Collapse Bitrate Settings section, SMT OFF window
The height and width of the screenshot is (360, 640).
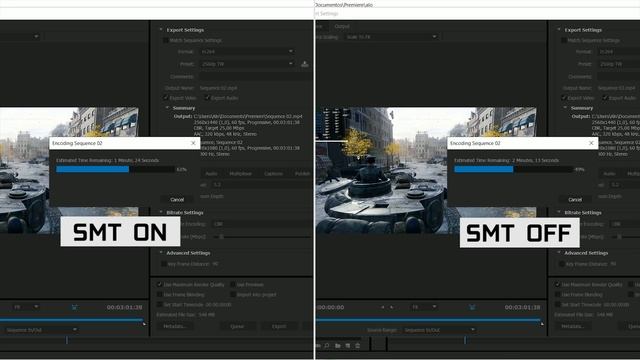point(559,213)
